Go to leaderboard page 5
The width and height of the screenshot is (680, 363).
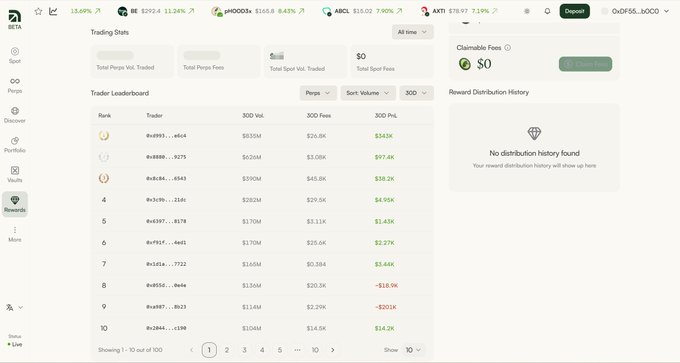pos(280,350)
